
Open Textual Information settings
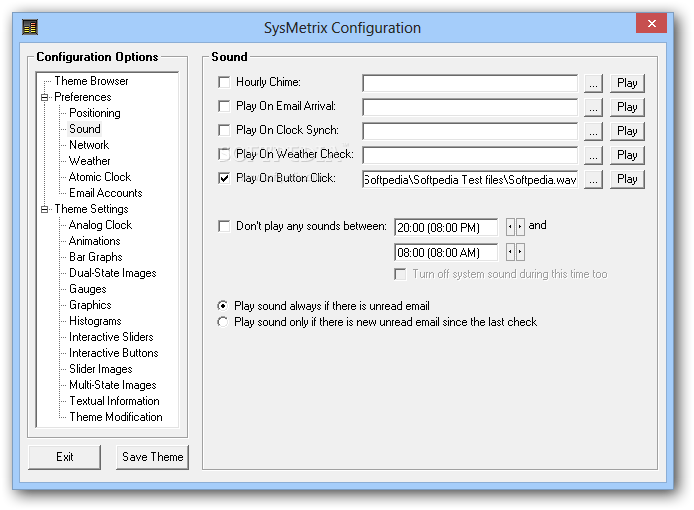[114, 401]
